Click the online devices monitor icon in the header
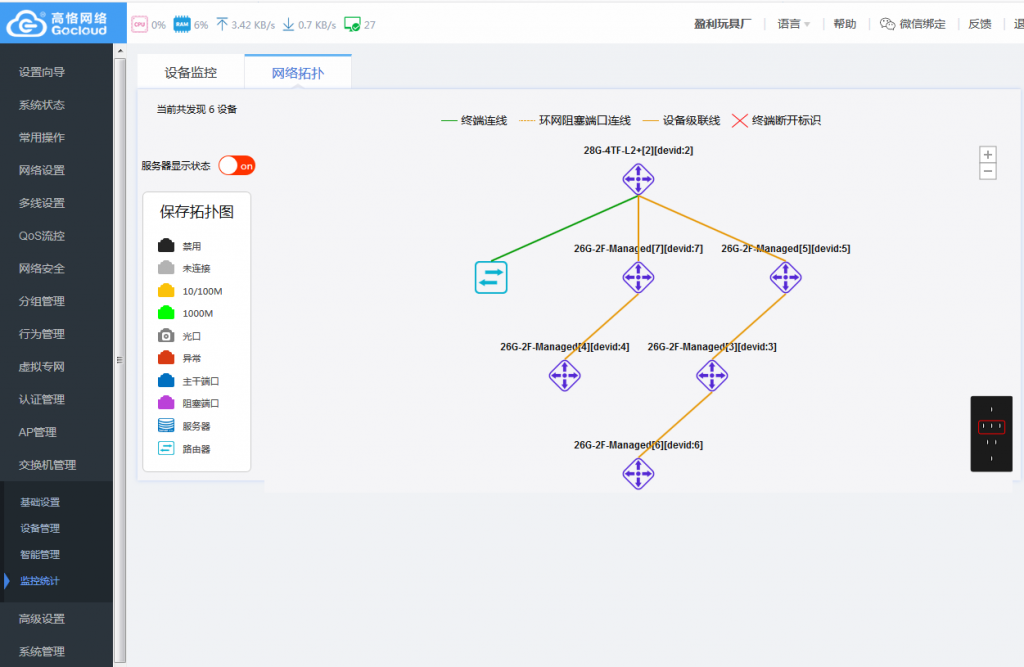The width and height of the screenshot is (1024, 667). point(352,24)
